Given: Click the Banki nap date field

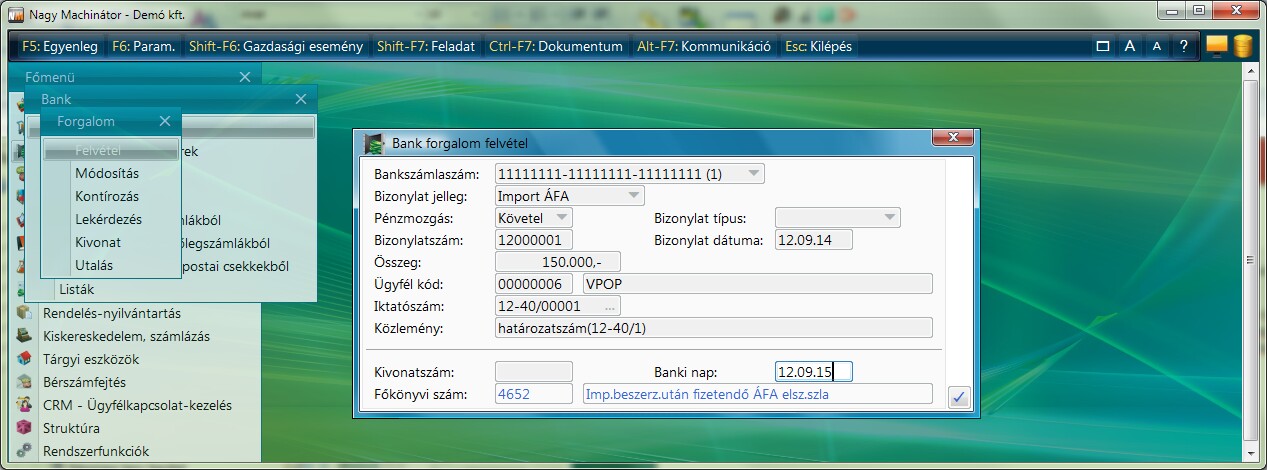Looking at the screenshot, I should click(x=812, y=372).
